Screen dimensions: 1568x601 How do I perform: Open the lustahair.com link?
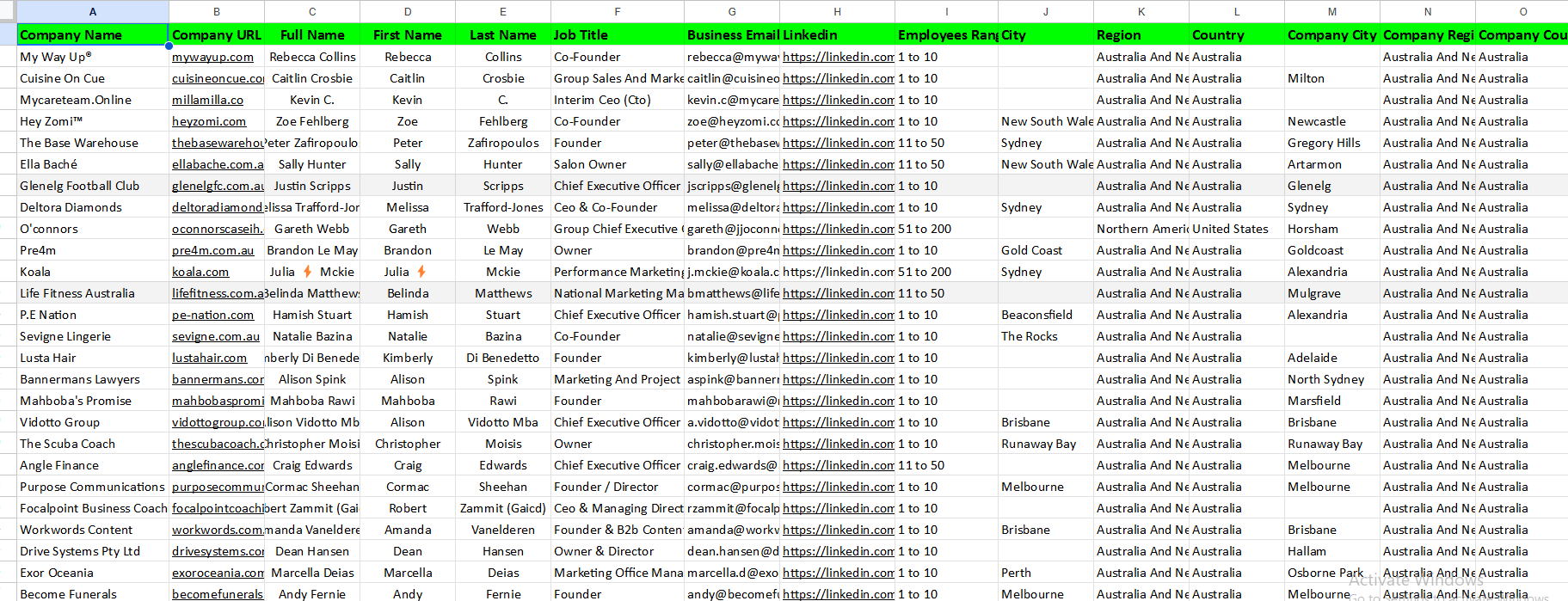[x=209, y=358]
